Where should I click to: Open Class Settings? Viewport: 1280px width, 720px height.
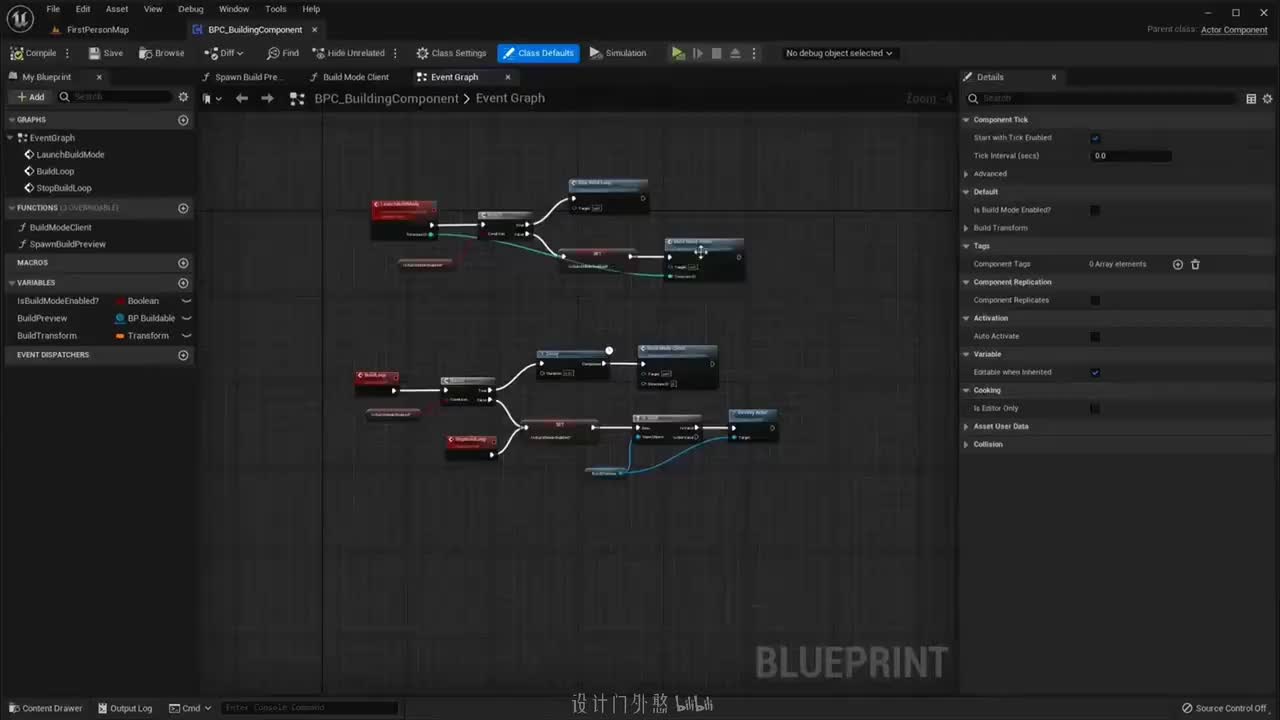point(451,53)
